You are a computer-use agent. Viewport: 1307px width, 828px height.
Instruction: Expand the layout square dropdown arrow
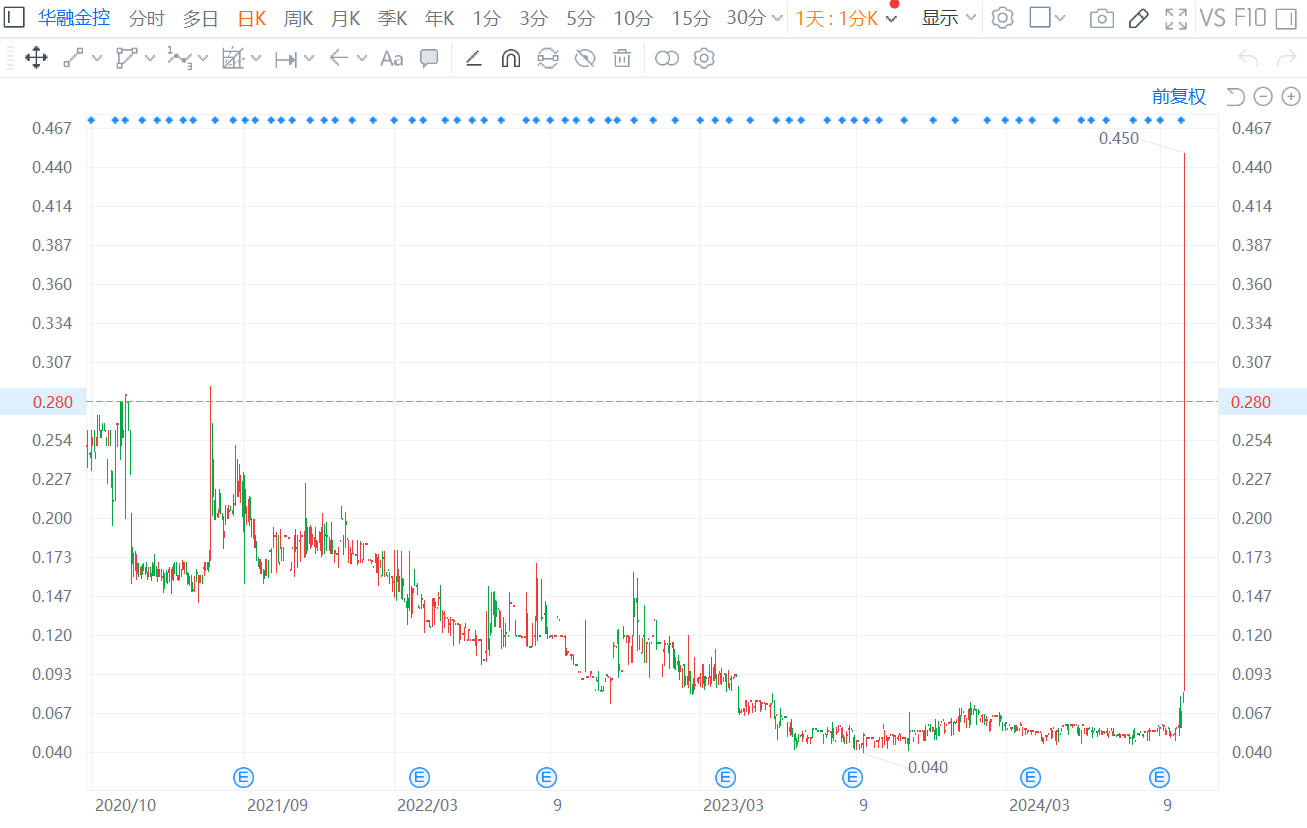coord(1061,18)
